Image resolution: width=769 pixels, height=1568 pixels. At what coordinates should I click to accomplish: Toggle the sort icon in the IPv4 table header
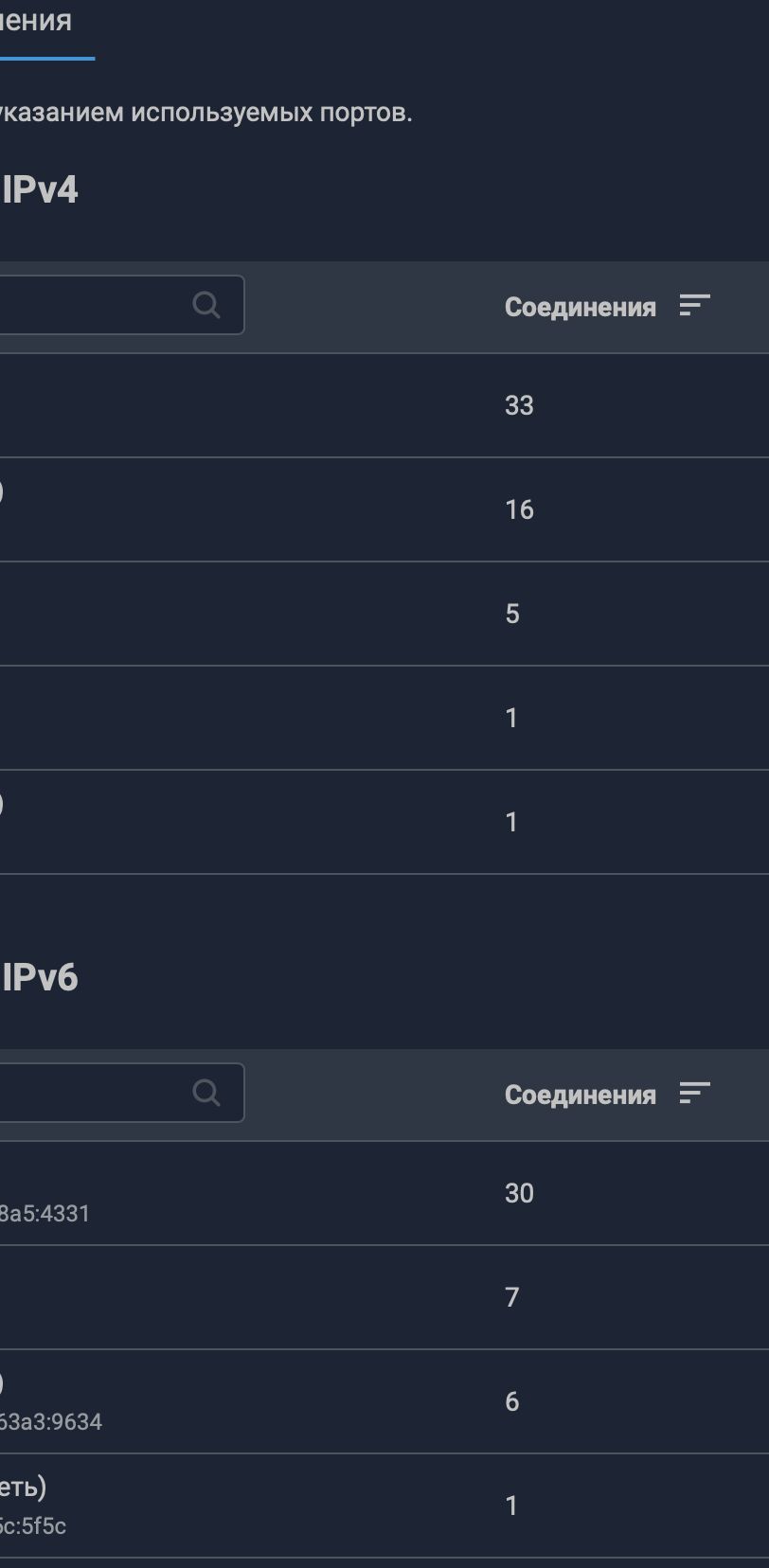tap(694, 305)
